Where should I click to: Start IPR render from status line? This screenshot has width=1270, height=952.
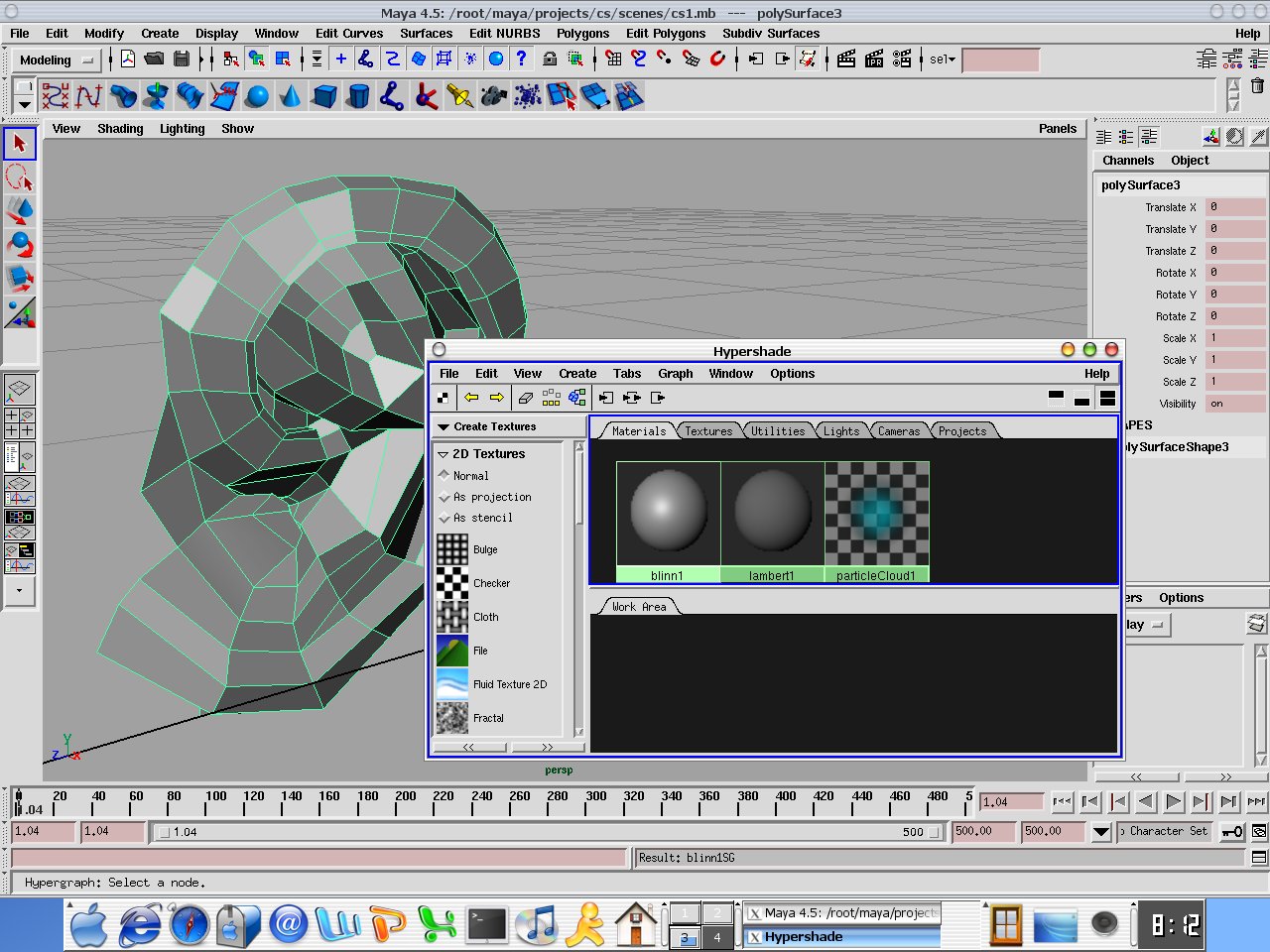[x=874, y=59]
